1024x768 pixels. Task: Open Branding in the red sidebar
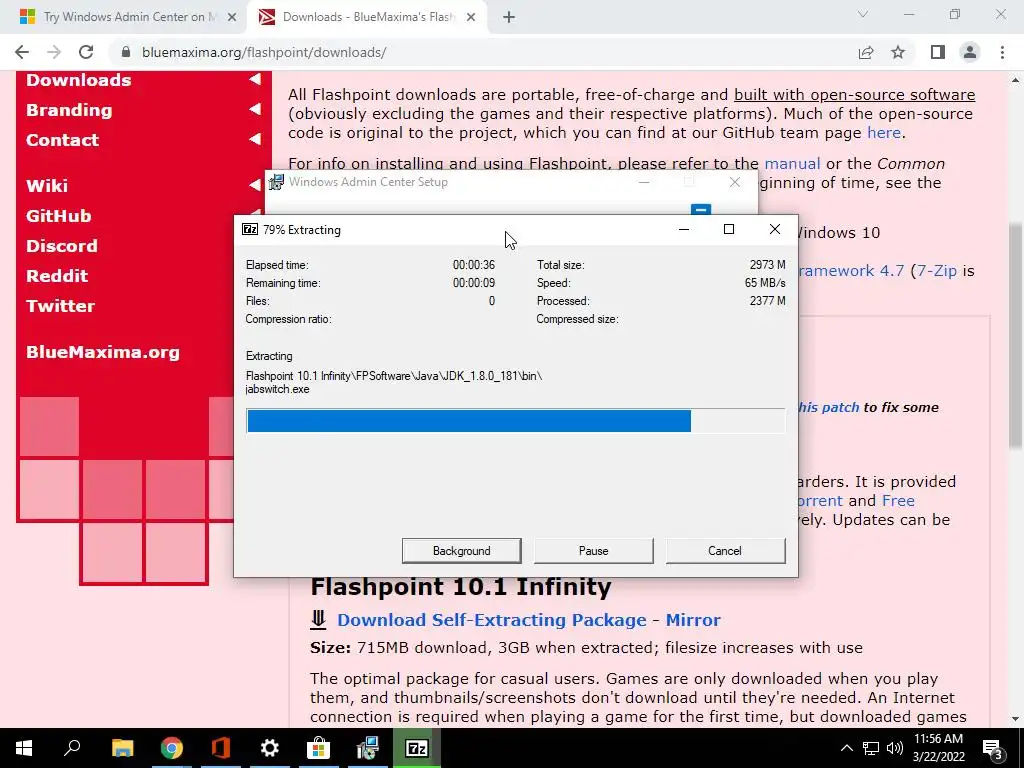pyautogui.click(x=69, y=110)
